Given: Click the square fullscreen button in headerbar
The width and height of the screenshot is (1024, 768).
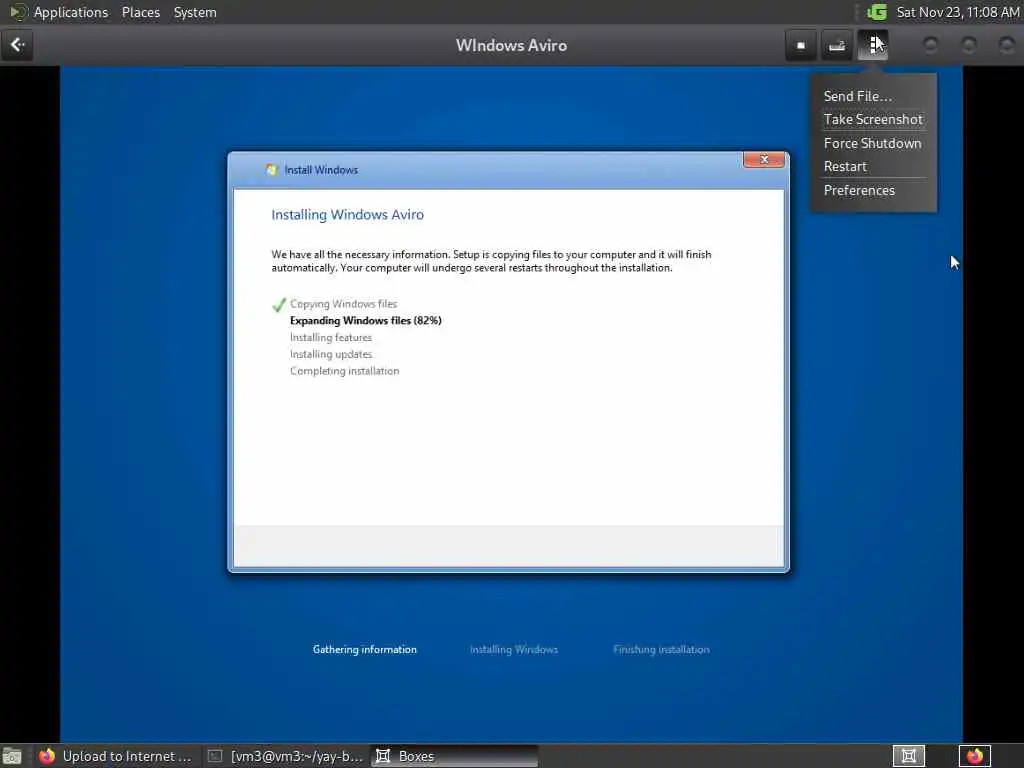Looking at the screenshot, I should [801, 45].
